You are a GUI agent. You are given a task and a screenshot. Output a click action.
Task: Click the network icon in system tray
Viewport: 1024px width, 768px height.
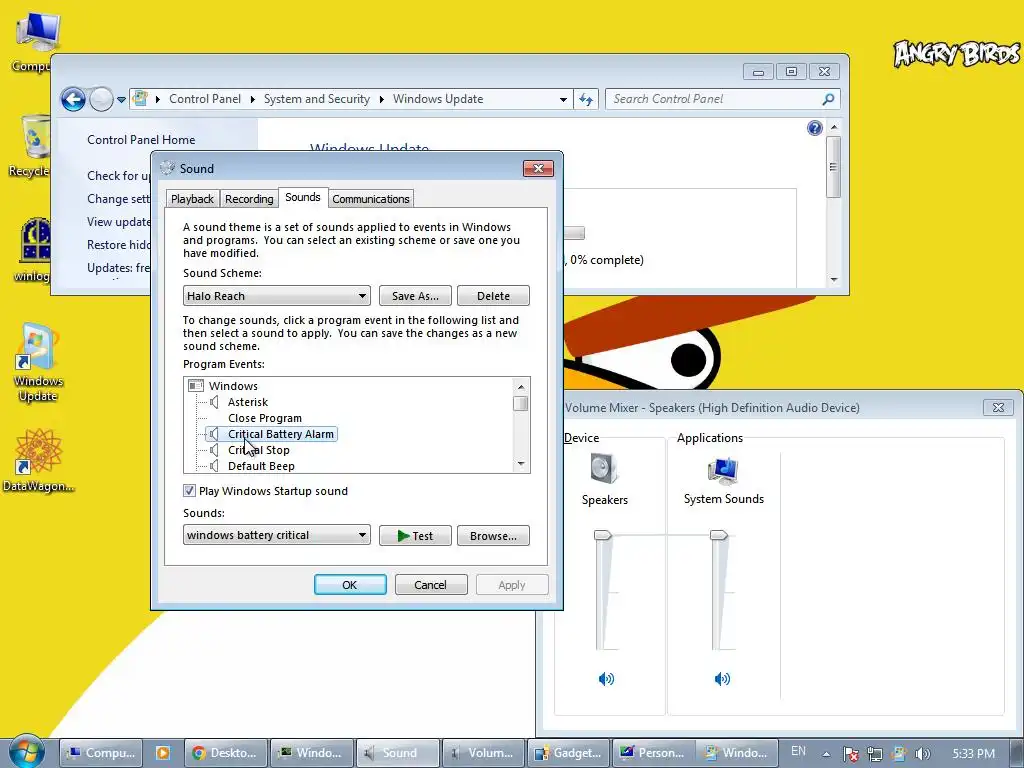pyautogui.click(x=875, y=754)
